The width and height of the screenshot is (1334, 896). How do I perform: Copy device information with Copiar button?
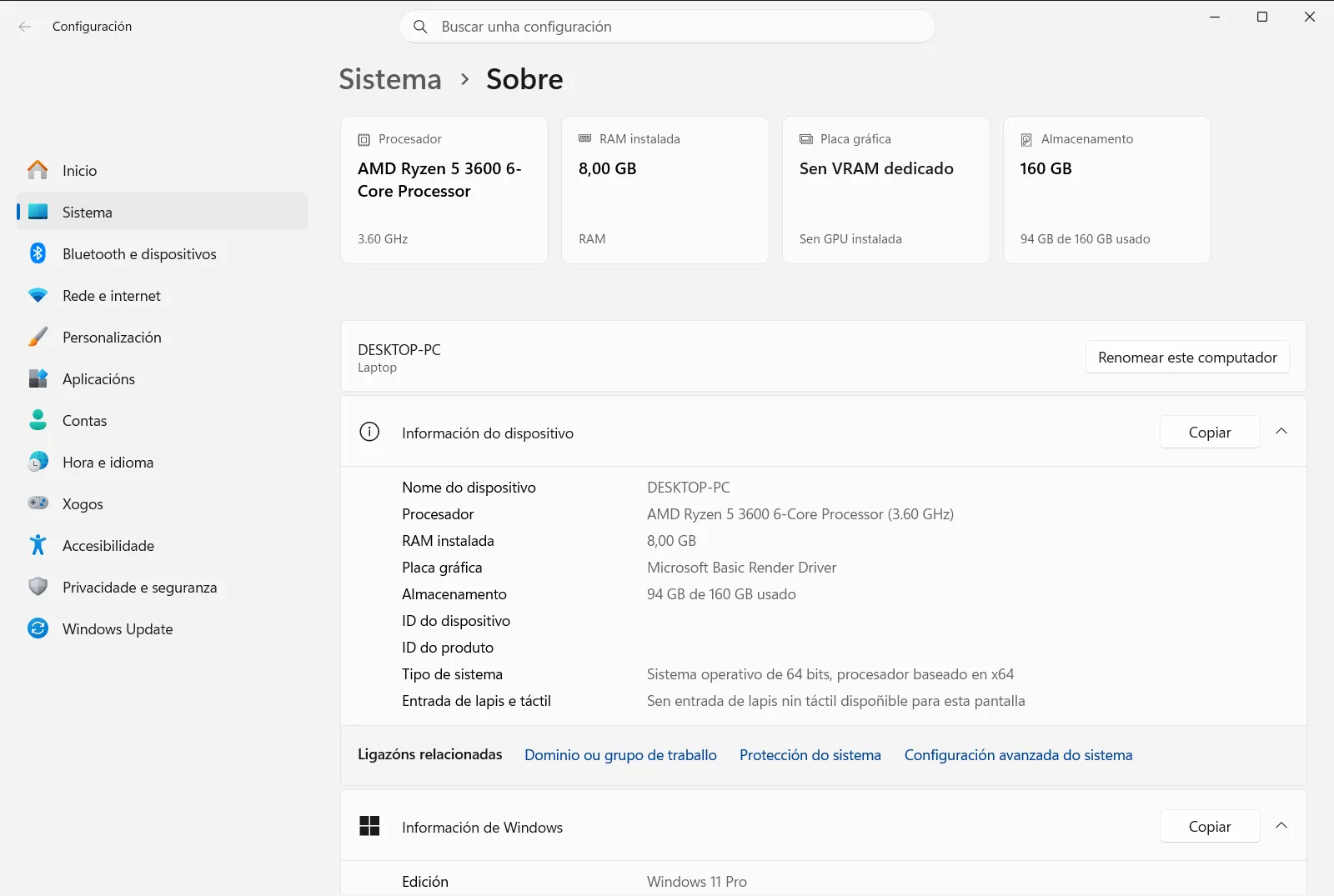pyautogui.click(x=1210, y=432)
